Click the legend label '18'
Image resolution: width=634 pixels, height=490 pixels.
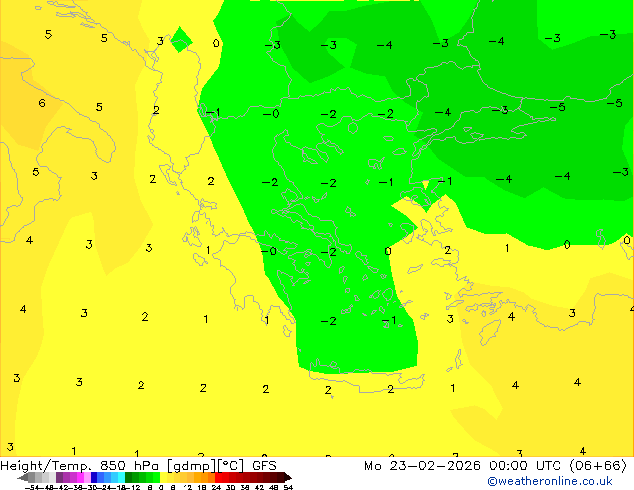202,487
